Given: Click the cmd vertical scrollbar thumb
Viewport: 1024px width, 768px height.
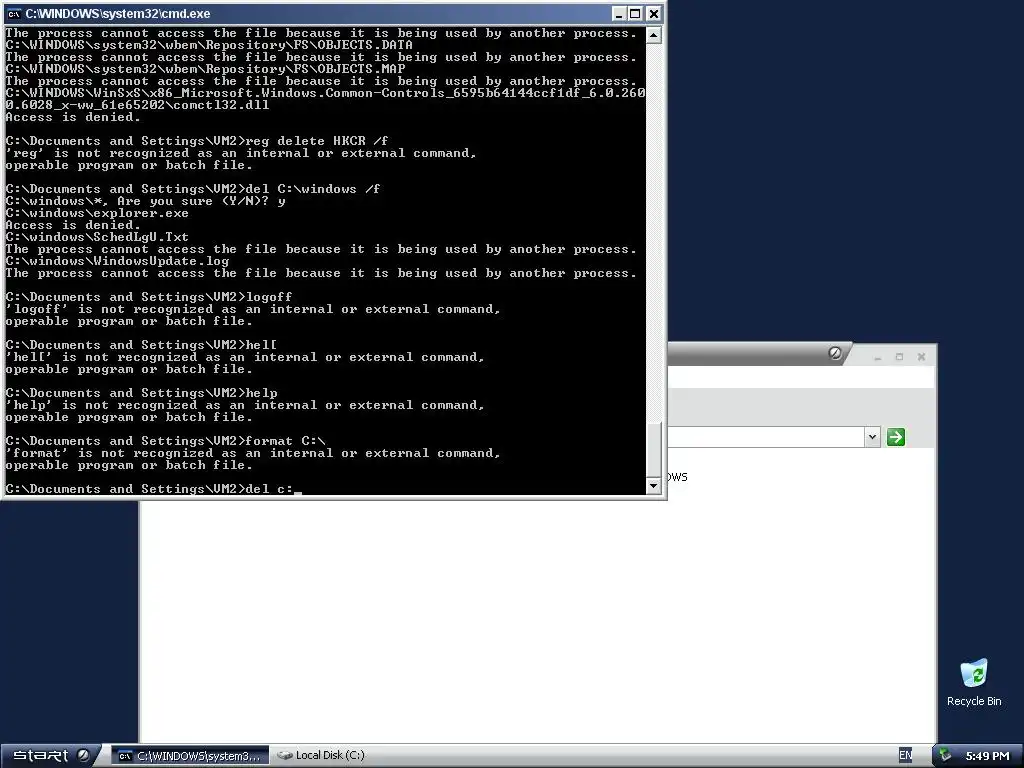Looking at the screenshot, I should (654, 449).
